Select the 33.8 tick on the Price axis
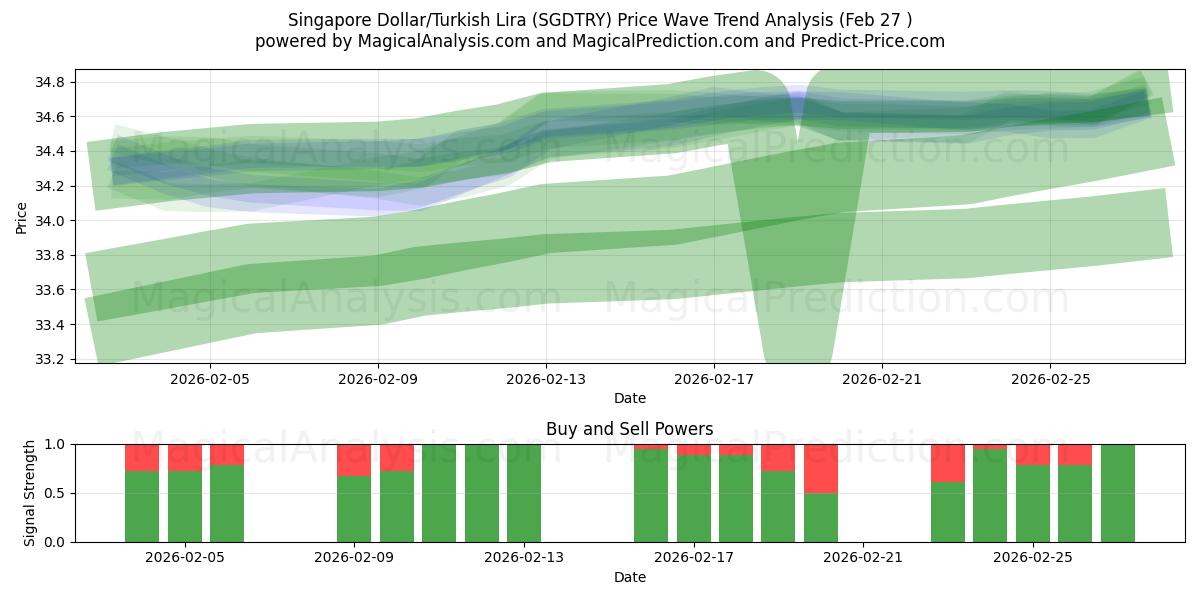This screenshot has width=1200, height=600. [52, 256]
